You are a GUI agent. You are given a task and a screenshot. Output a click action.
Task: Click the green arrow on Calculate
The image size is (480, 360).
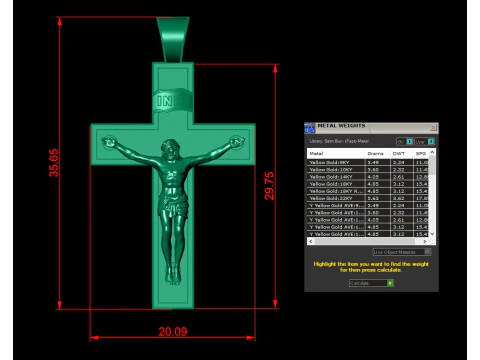pos(390,283)
